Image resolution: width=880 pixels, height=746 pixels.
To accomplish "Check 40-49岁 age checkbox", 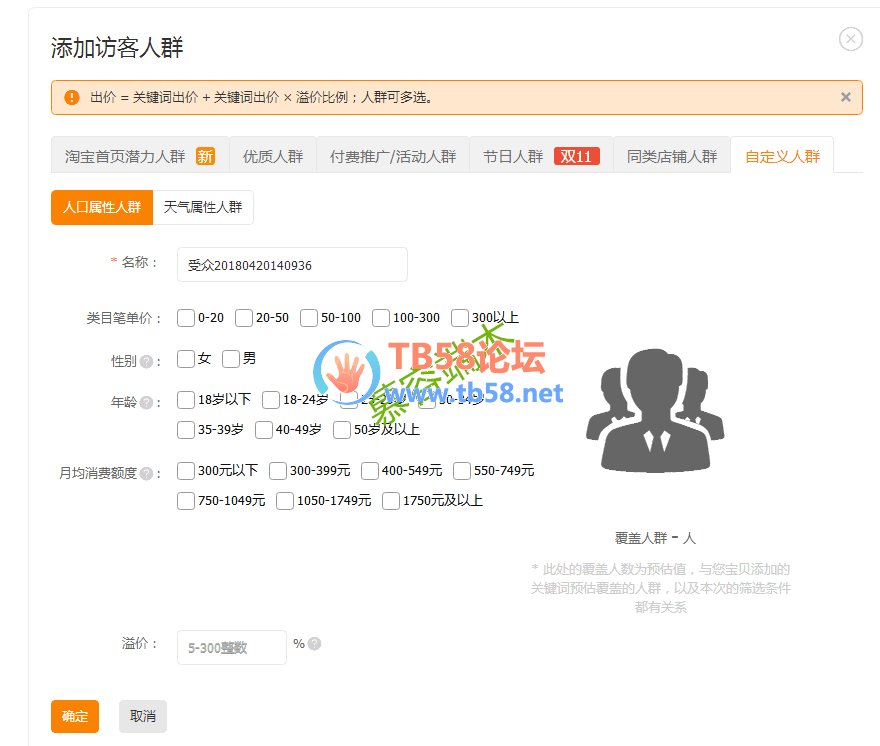I will click(x=264, y=430).
